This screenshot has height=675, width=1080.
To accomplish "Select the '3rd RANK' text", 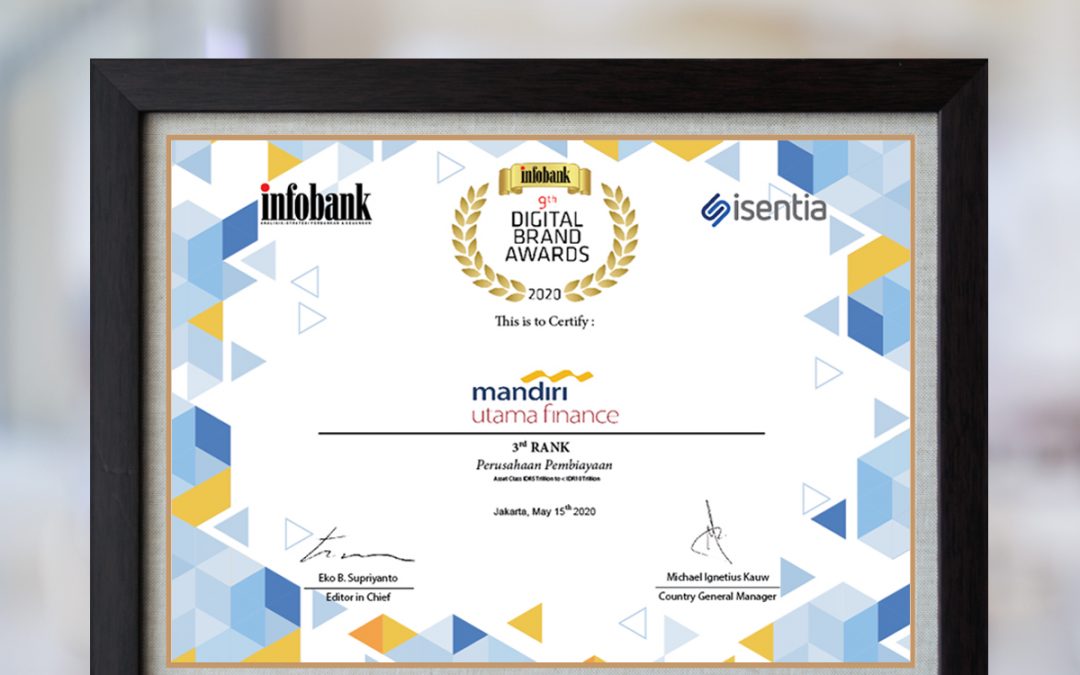I will 541,447.
